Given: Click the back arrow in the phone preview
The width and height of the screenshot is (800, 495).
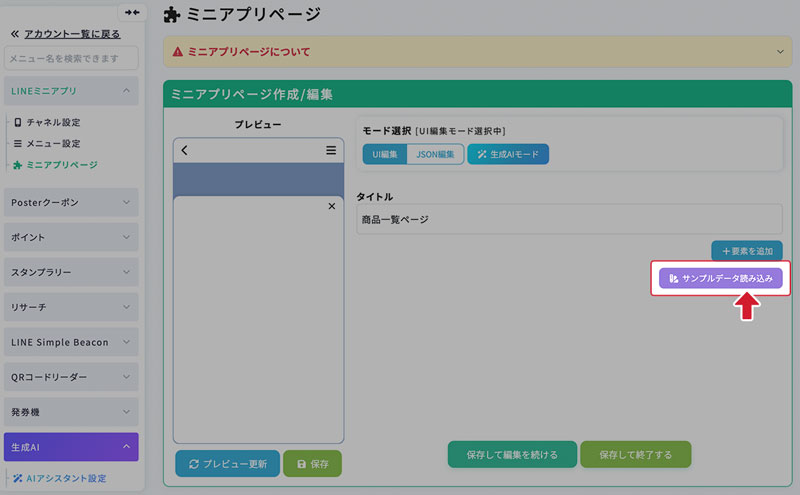Looking at the screenshot, I should pyautogui.click(x=185, y=150).
